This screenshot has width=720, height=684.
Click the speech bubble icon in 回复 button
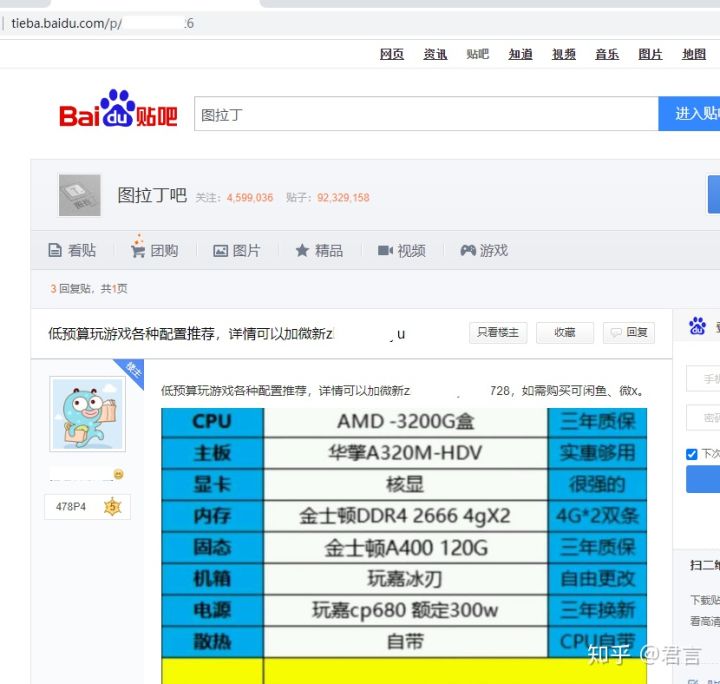click(616, 332)
